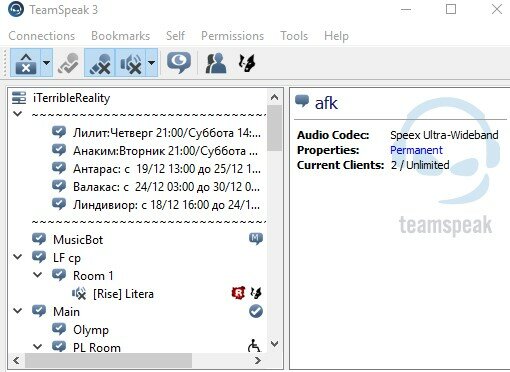Open the Permissions menu

click(x=232, y=36)
